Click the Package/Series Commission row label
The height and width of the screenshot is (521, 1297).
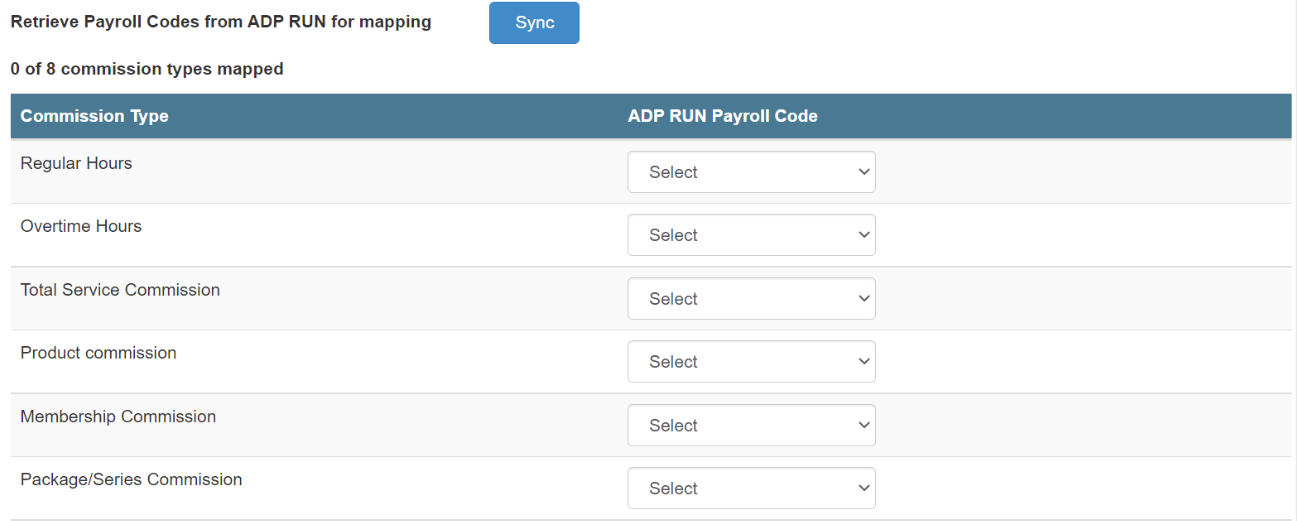(131, 479)
